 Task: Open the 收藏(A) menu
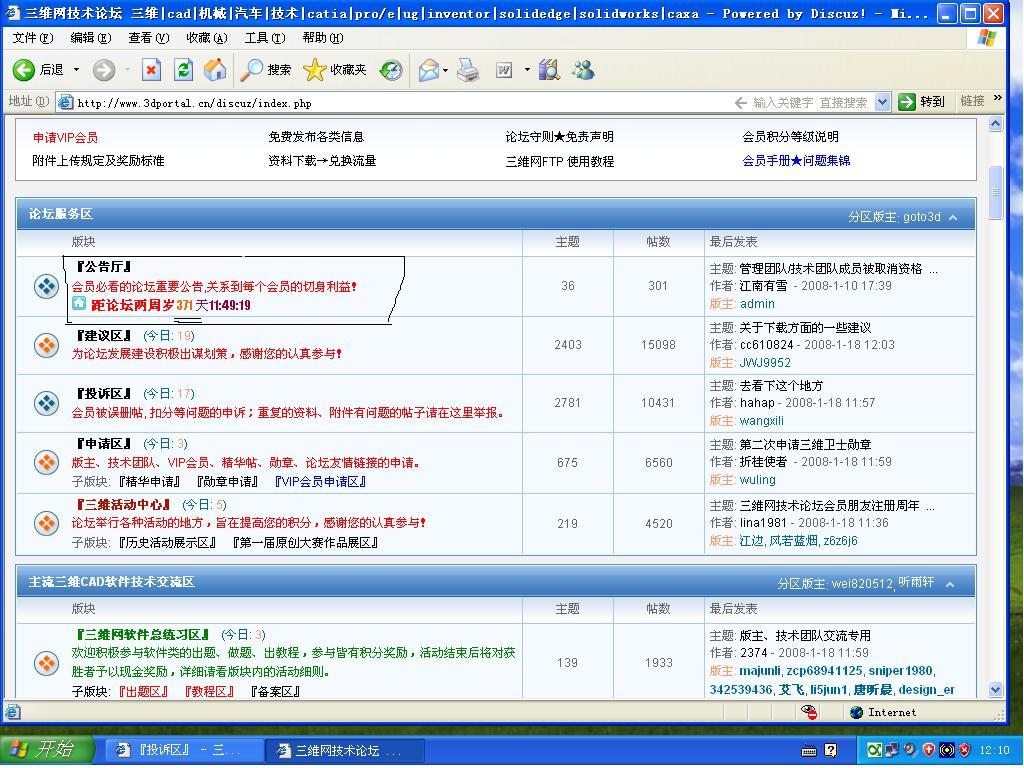(207, 38)
